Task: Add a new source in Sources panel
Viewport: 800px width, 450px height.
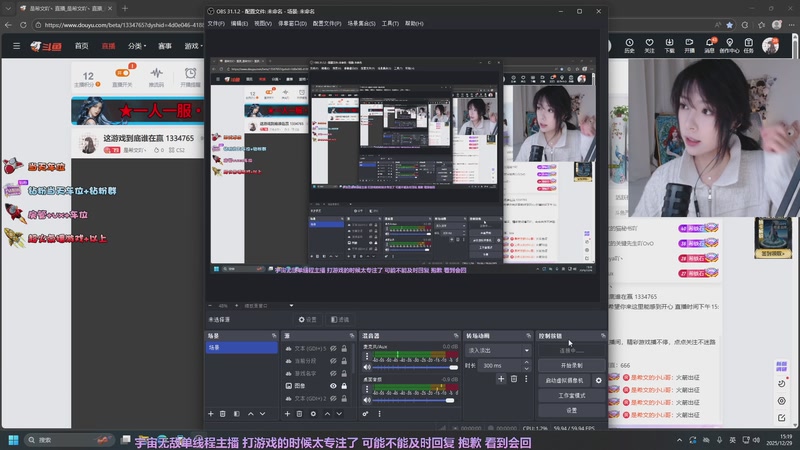Action: click(287, 414)
